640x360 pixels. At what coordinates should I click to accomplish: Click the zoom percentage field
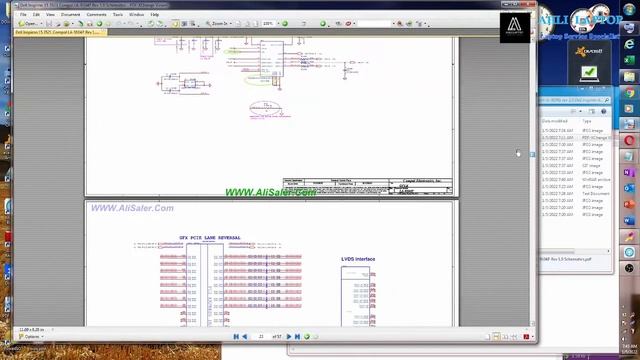click(x=268, y=24)
